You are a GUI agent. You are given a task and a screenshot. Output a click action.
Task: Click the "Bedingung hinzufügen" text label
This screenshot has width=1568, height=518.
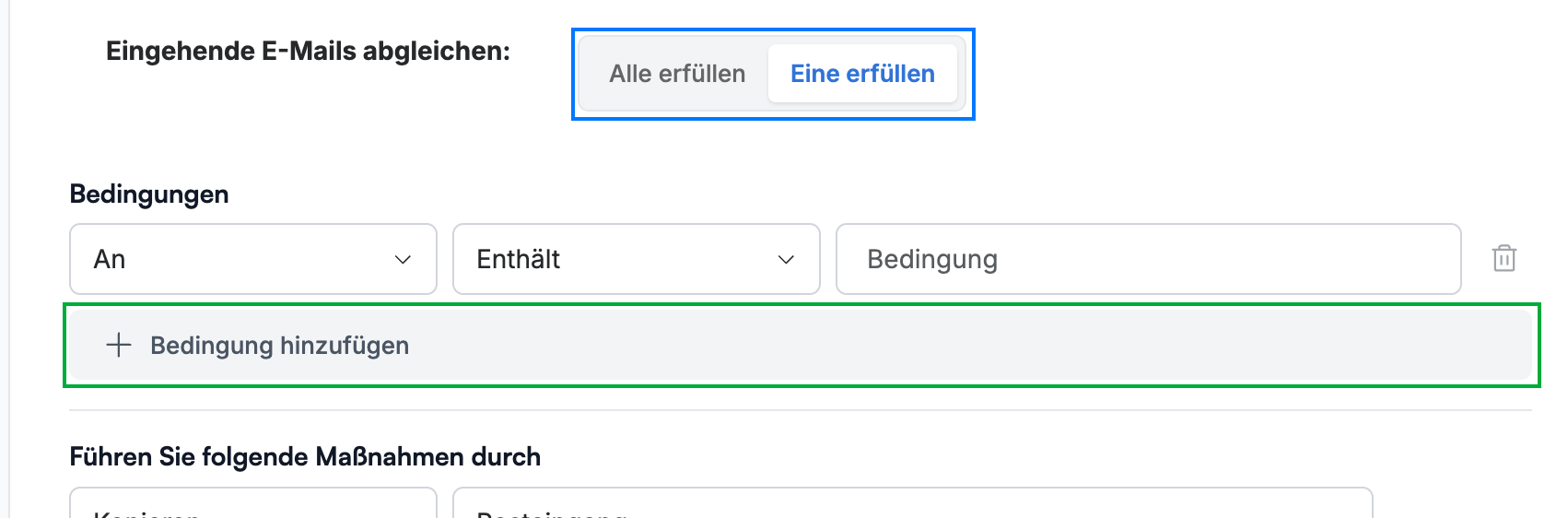[x=280, y=346]
